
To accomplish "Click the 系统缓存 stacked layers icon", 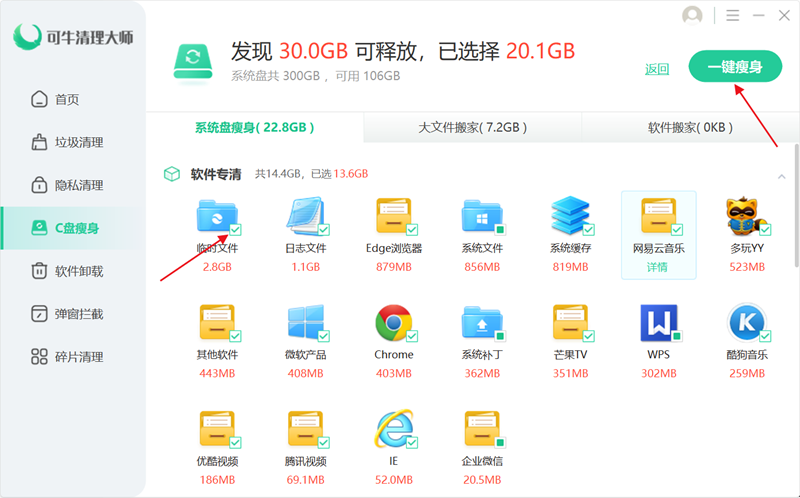I will click(x=570, y=216).
